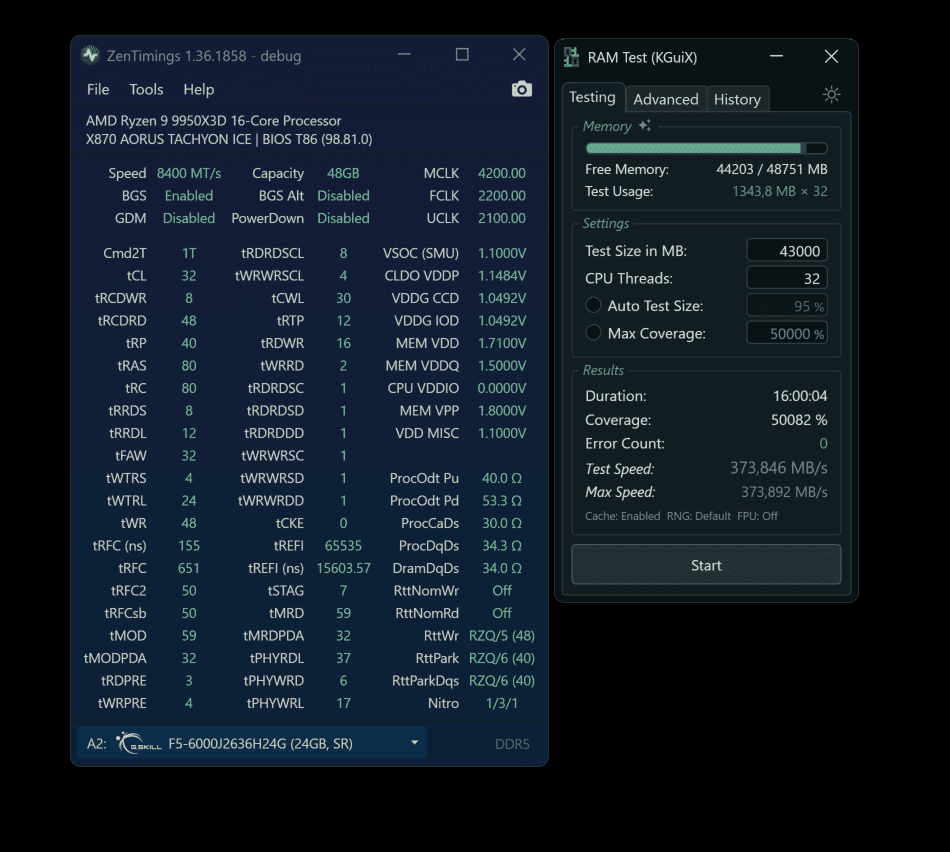
Task: Click the Free Memory value 44203 / 48751 MB
Action: (x=772, y=169)
